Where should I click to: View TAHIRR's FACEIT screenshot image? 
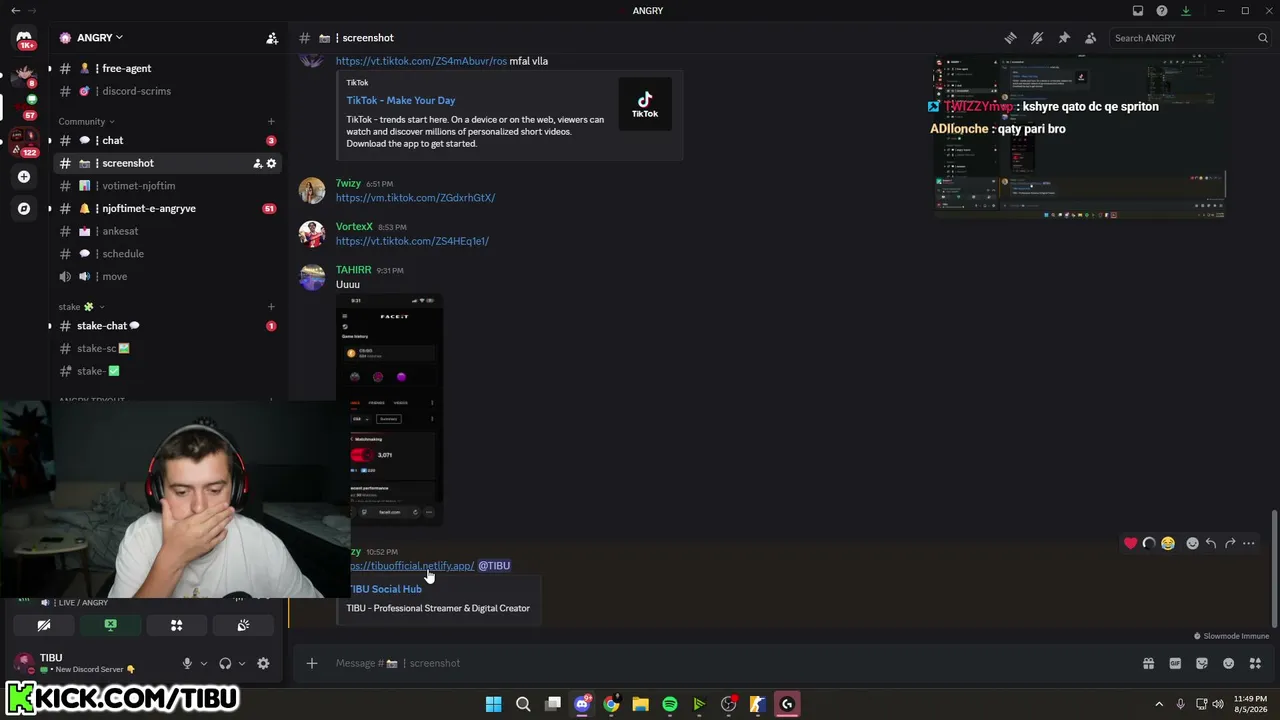coord(389,410)
